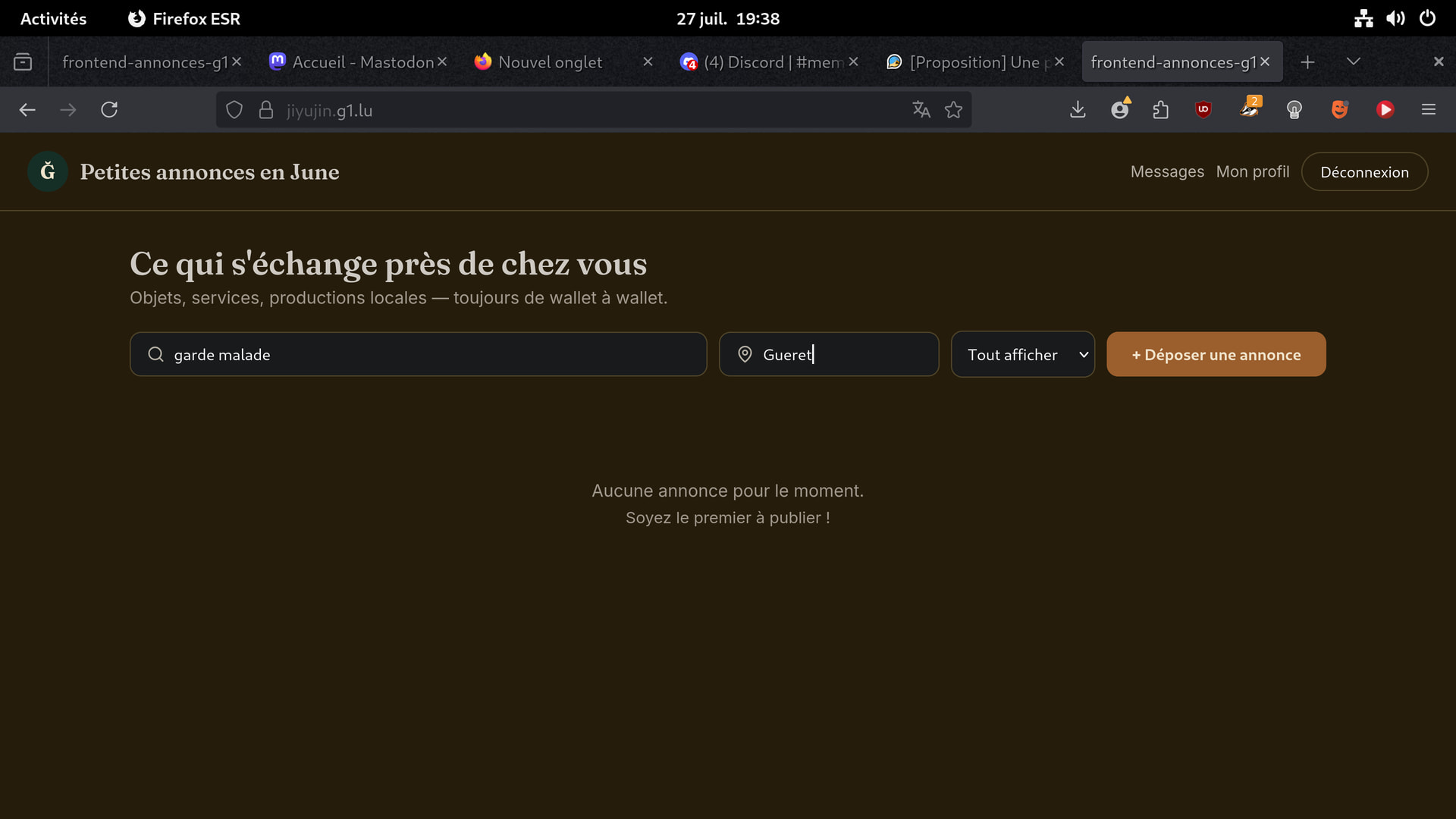The width and height of the screenshot is (1456, 819).
Task: Expand the list all tabs chevron
Action: pyautogui.click(x=1354, y=62)
